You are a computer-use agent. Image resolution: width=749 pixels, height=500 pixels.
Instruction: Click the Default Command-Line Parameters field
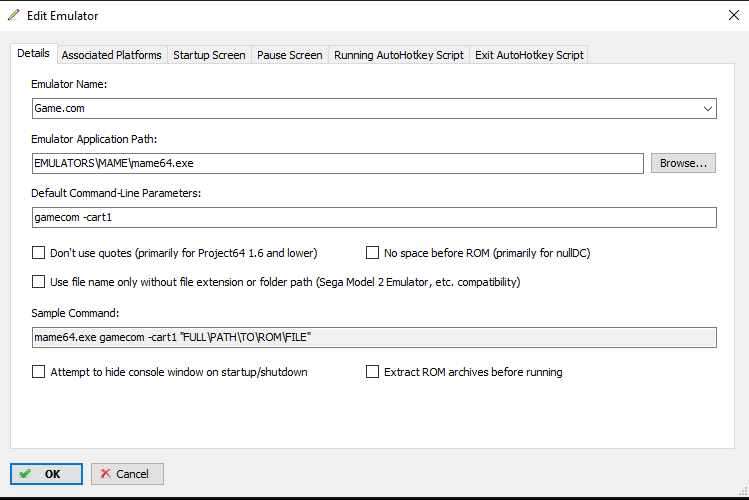point(374,217)
